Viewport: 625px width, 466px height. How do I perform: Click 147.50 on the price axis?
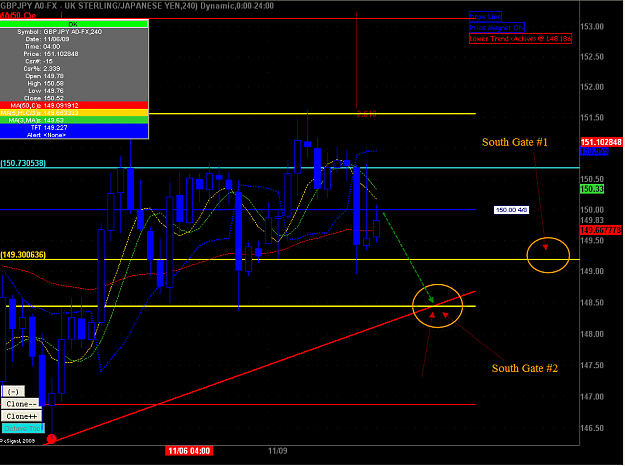(x=592, y=365)
